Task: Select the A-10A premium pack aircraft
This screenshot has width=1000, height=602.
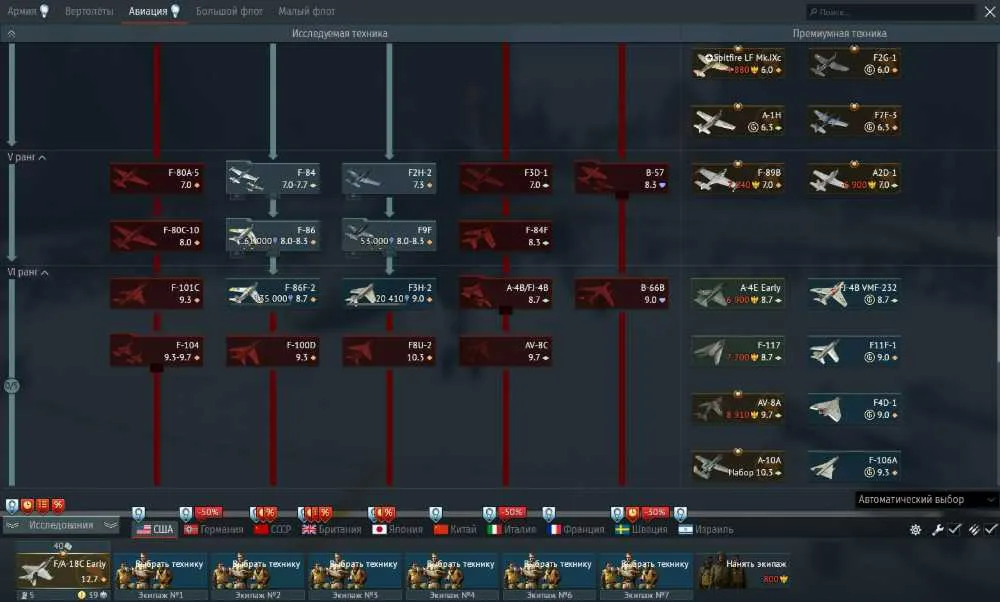Action: coord(738,466)
